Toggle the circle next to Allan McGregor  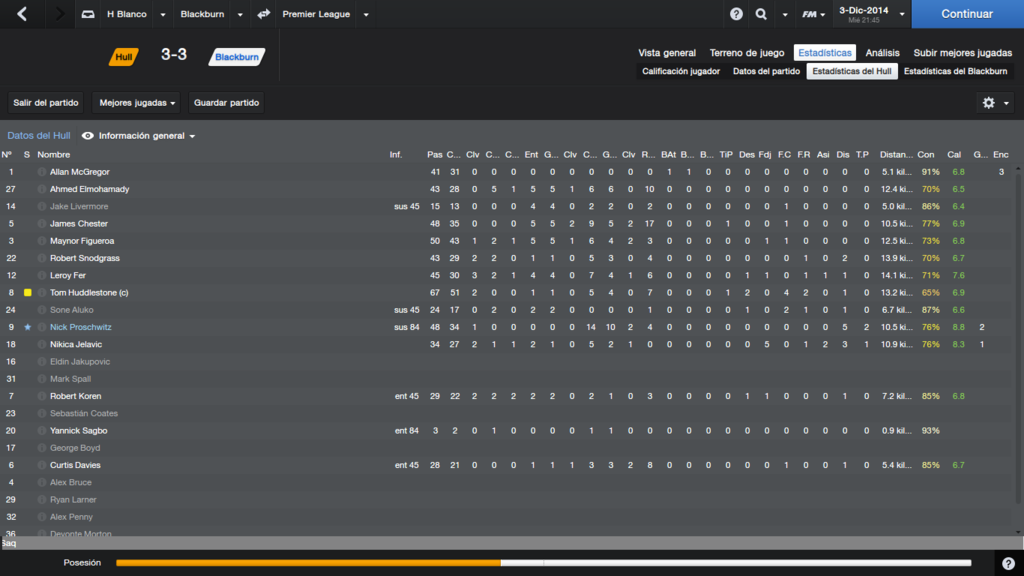42,172
